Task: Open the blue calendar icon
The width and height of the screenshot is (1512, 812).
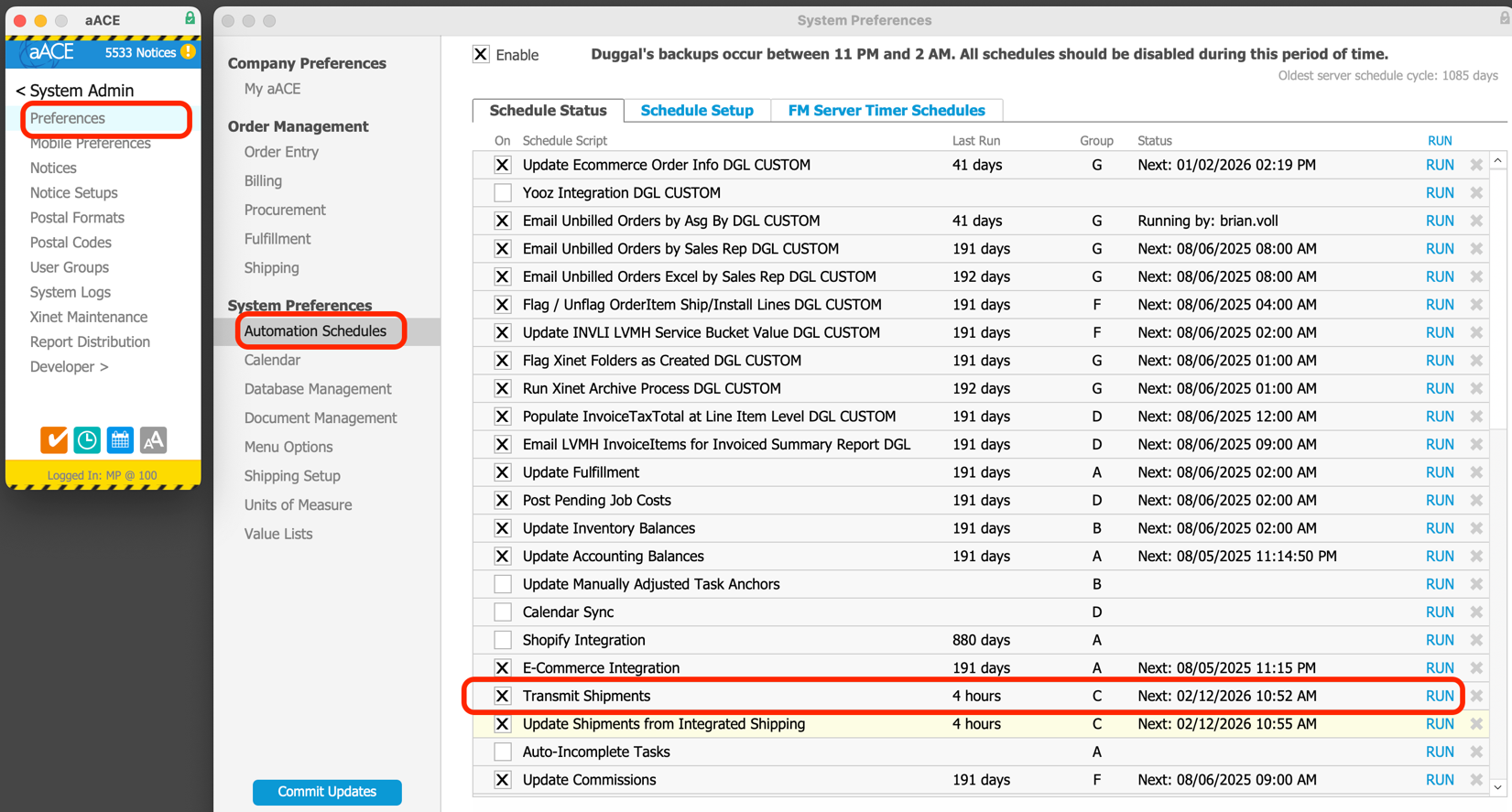Action: (x=120, y=440)
